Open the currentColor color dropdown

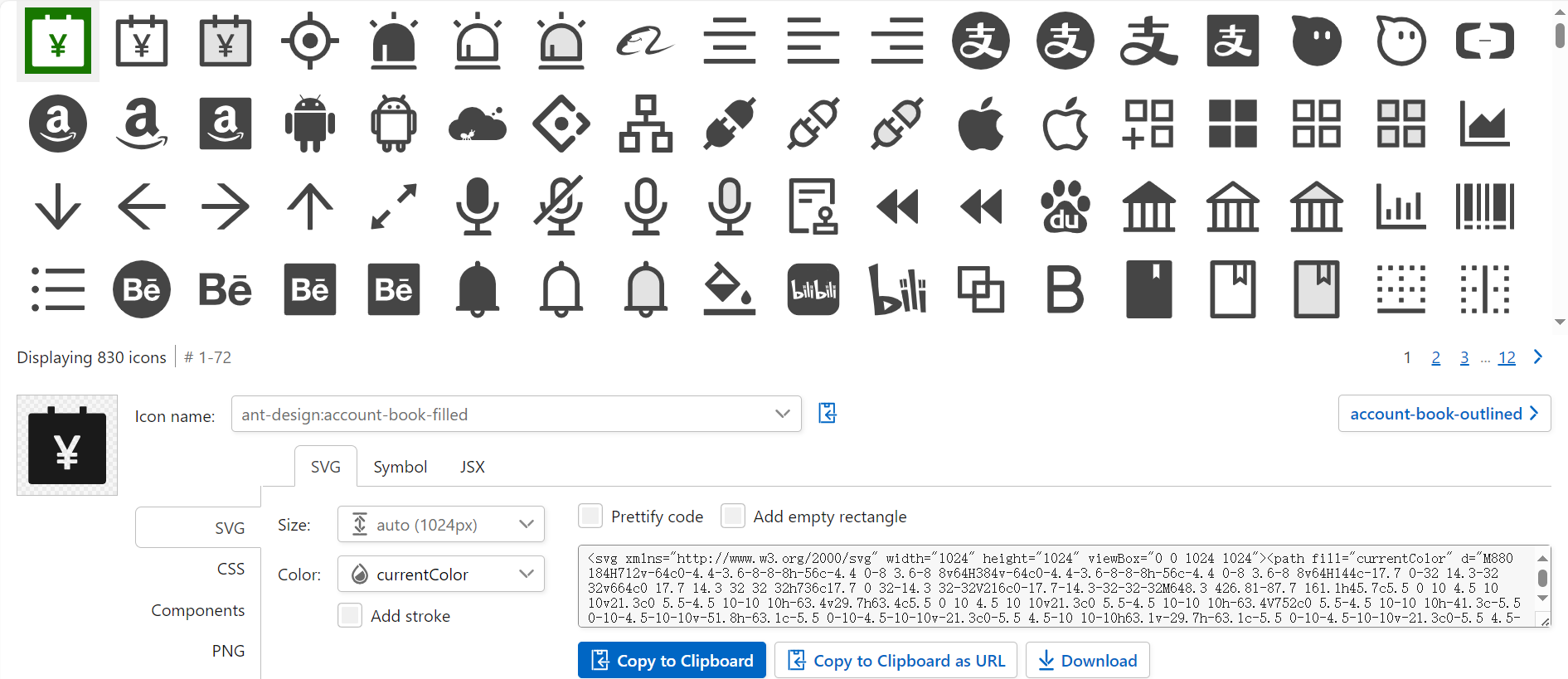[440, 574]
